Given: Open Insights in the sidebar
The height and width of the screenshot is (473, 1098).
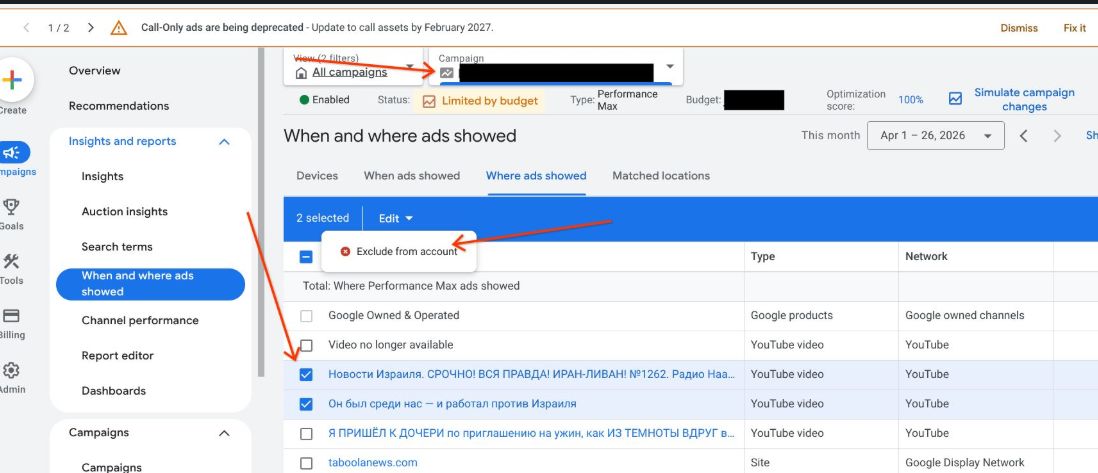Looking at the screenshot, I should (x=102, y=177).
